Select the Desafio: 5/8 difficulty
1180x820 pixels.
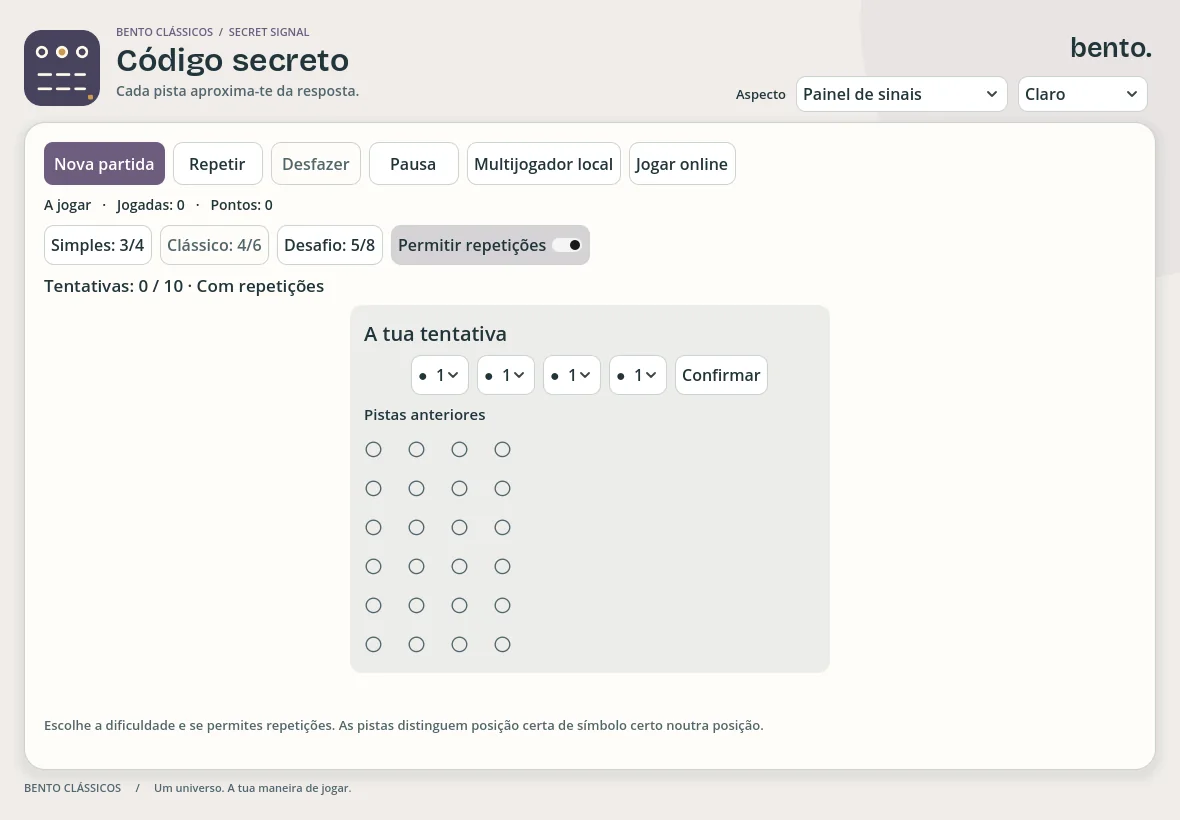(330, 245)
